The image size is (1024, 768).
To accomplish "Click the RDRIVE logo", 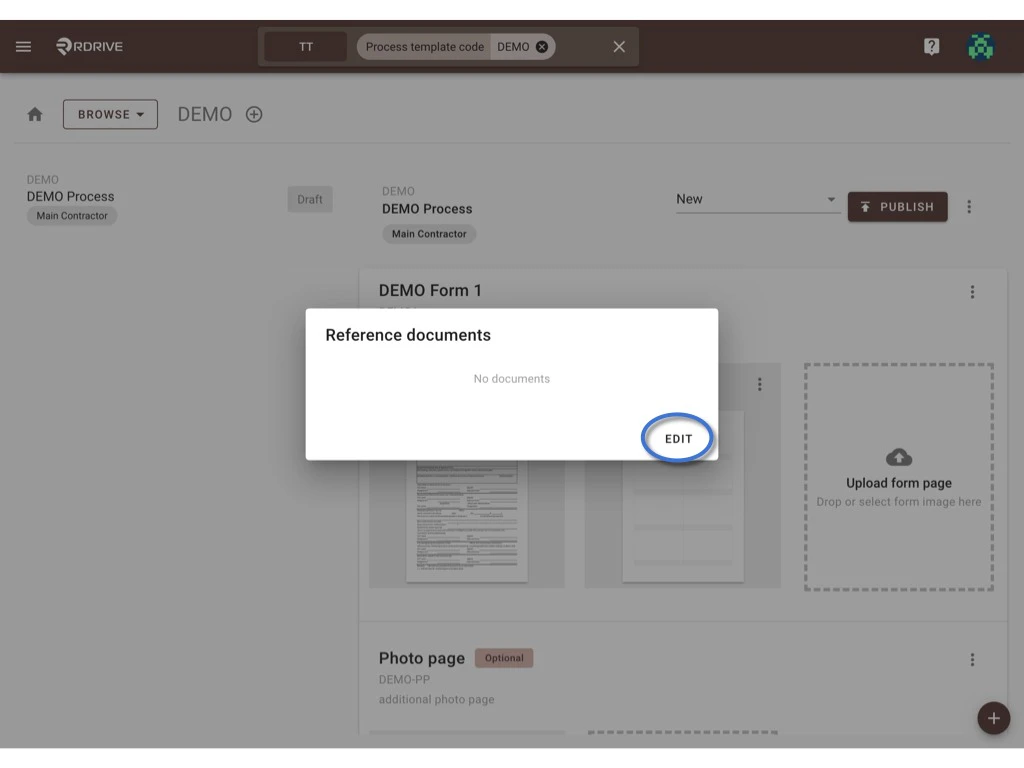I will point(88,45).
